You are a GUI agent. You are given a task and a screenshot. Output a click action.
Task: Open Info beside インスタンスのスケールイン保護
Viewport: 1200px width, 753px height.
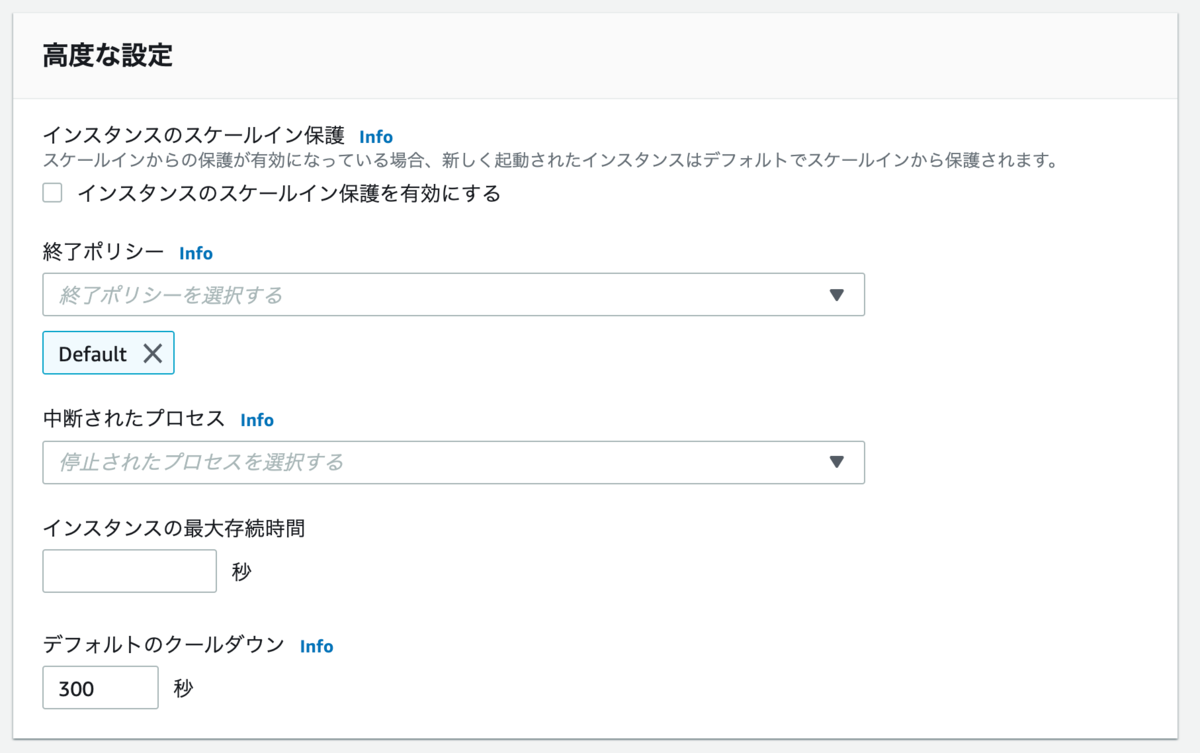pyautogui.click(x=375, y=136)
